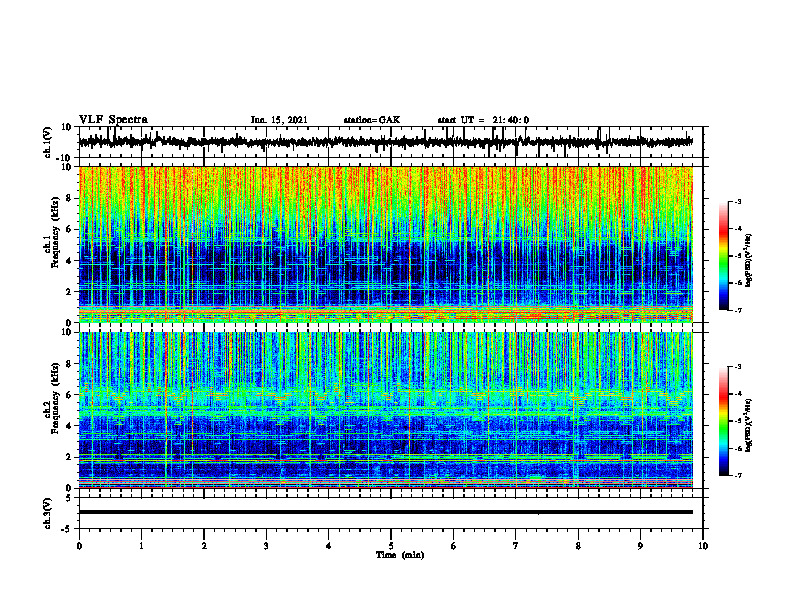
Task: Click the -7 label on ch.2 color bar
Action: pos(737,475)
